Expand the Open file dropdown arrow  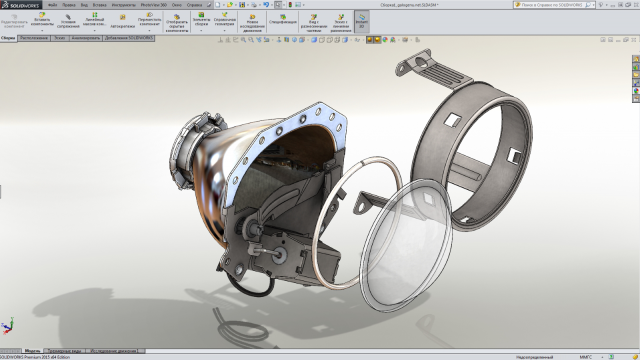tap(236, 5)
